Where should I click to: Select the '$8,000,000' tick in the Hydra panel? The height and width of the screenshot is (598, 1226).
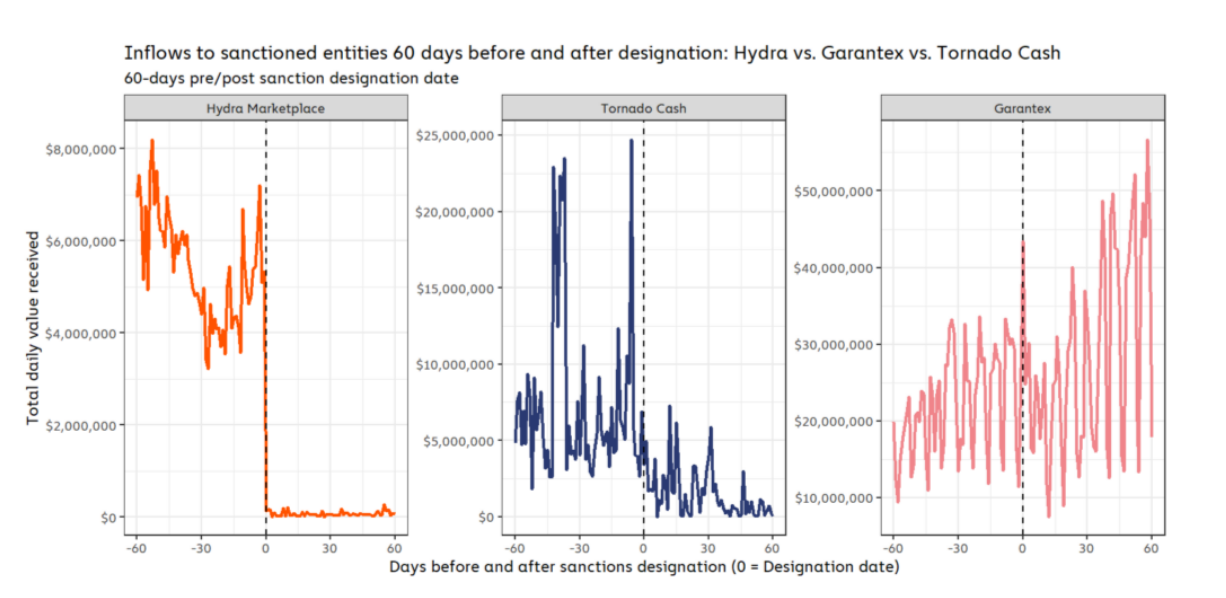(82, 149)
